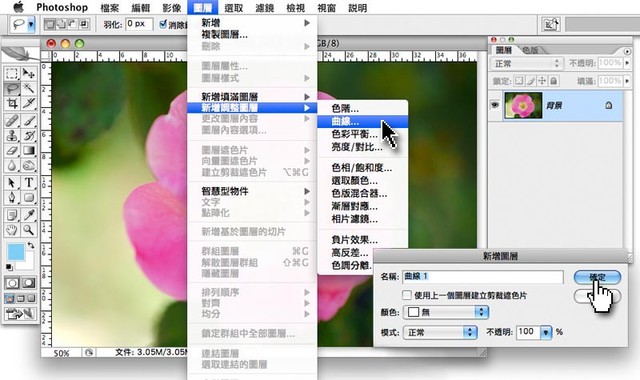
Task: Select the Rectangular Marquee tool
Action: pos(12,73)
